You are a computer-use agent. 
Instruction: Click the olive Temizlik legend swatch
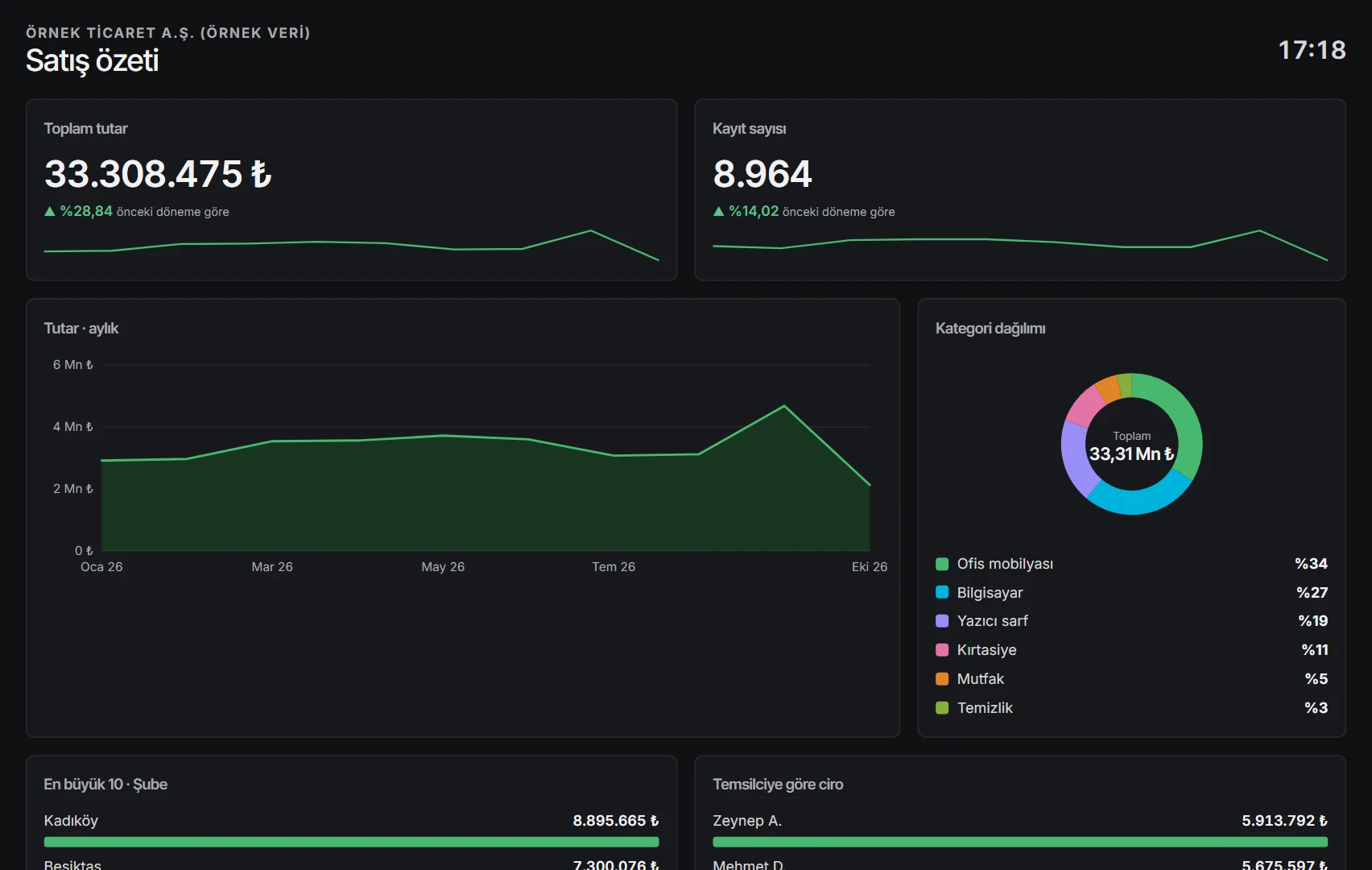click(x=942, y=708)
